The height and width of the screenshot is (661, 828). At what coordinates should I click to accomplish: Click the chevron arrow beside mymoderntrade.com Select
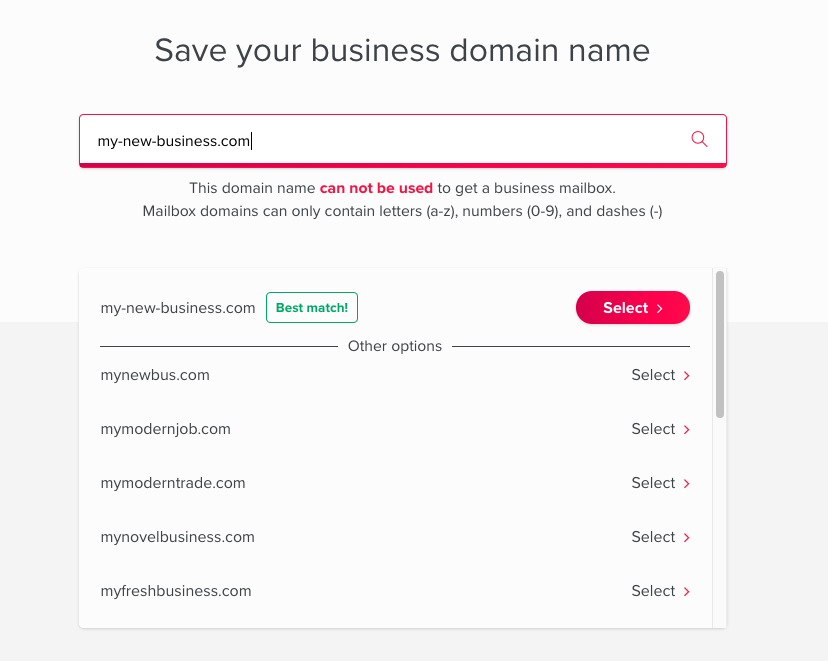coord(686,484)
